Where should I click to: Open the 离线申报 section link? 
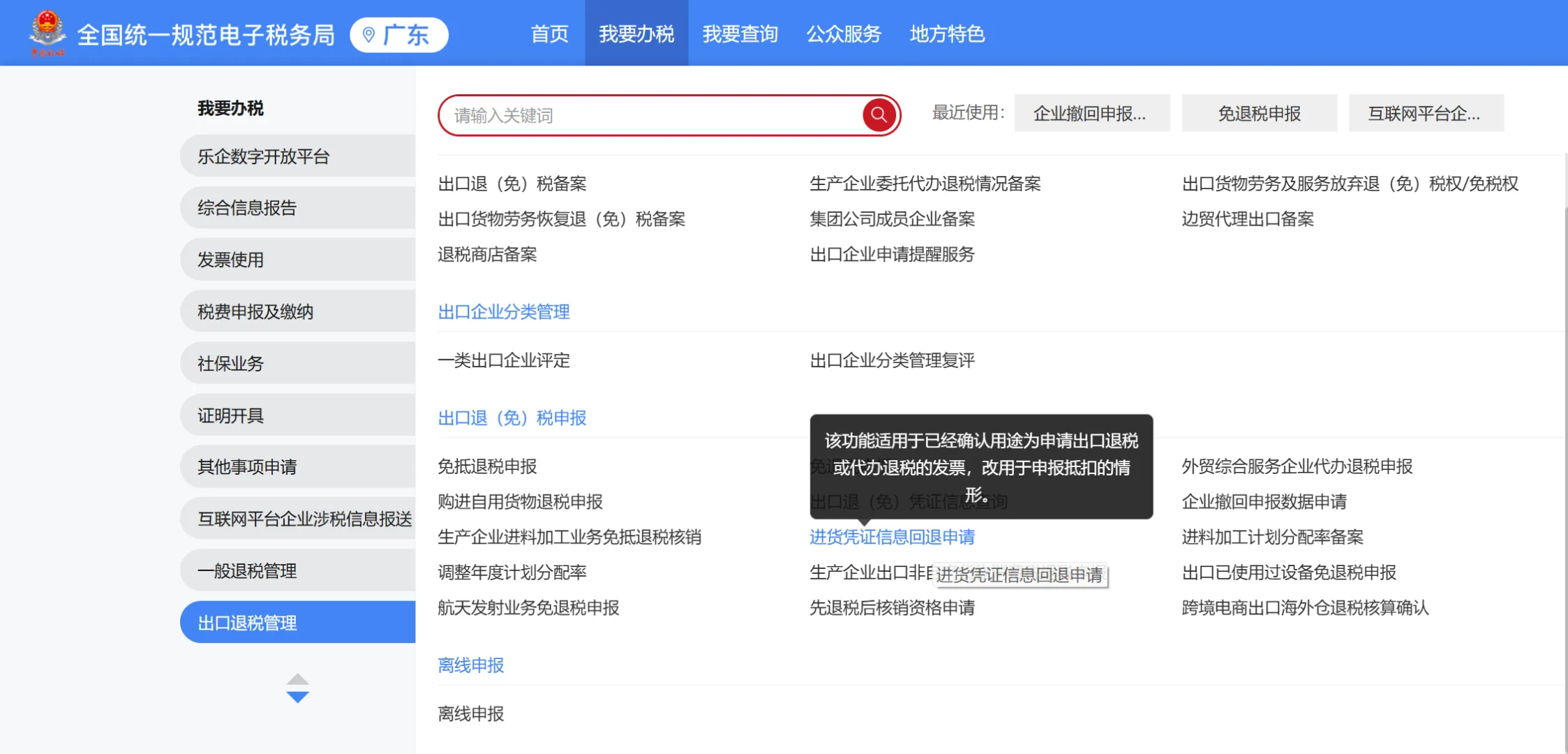[x=470, y=665]
